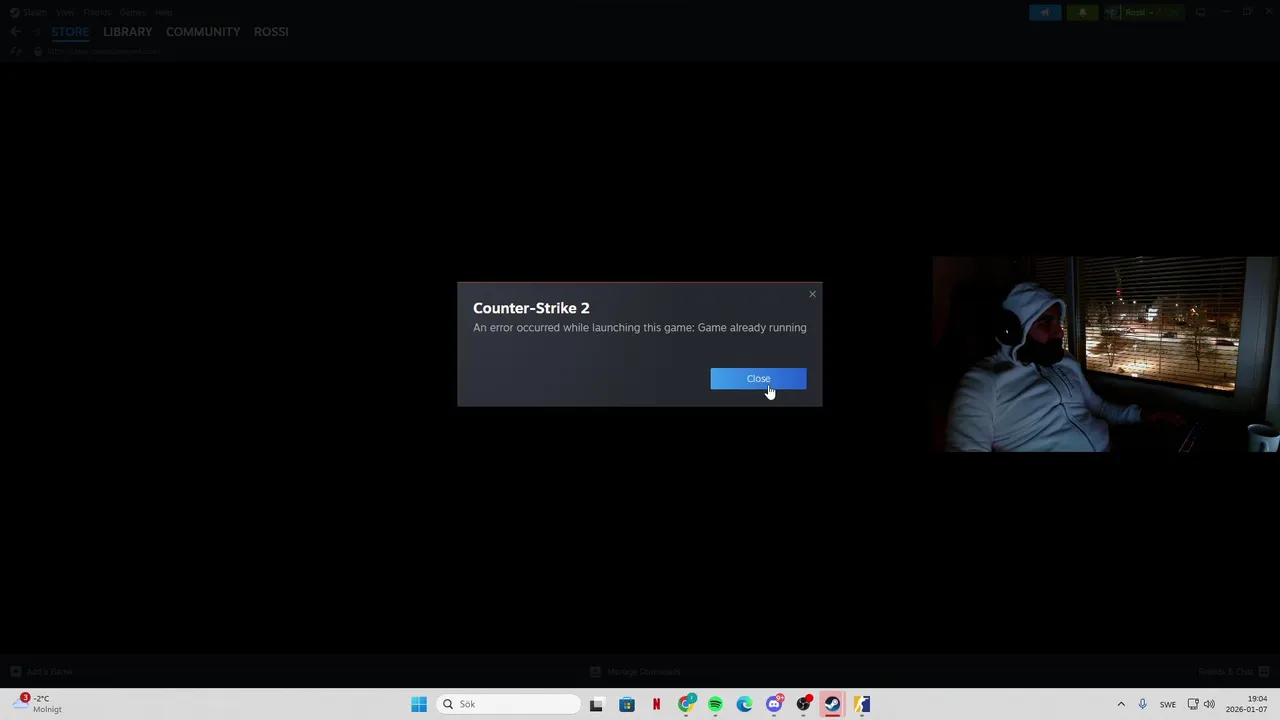Open the clock and date at 19:04
1280x720 pixels.
tap(1247, 704)
